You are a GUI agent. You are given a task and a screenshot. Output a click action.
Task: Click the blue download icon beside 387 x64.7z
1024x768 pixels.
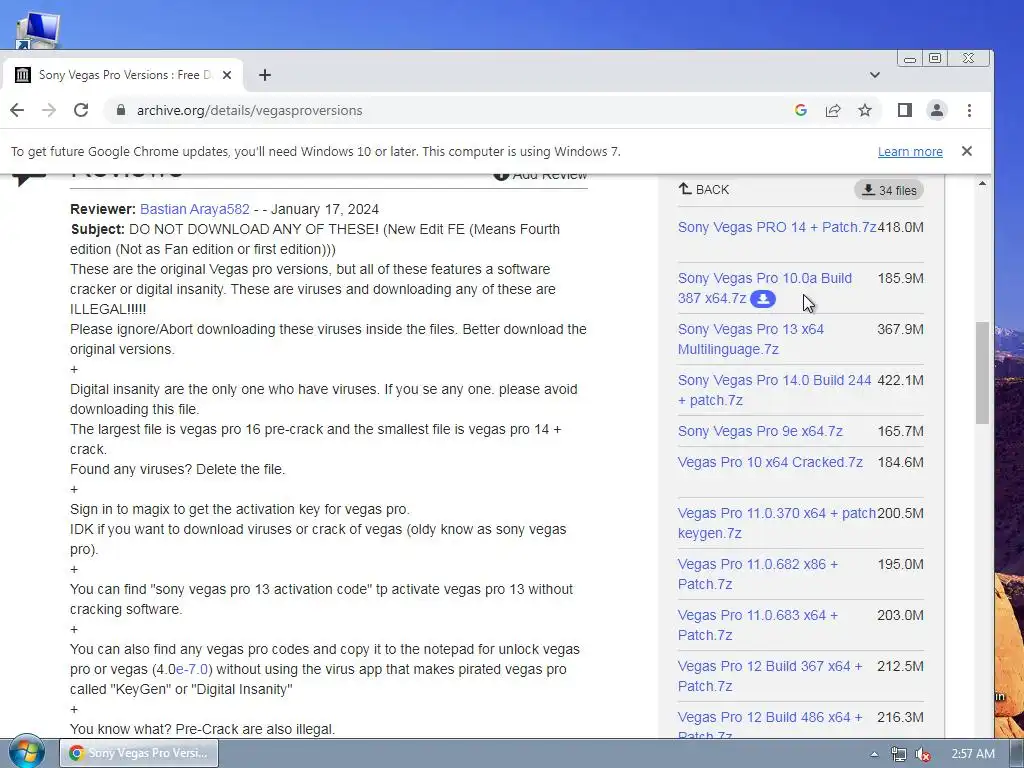click(763, 299)
